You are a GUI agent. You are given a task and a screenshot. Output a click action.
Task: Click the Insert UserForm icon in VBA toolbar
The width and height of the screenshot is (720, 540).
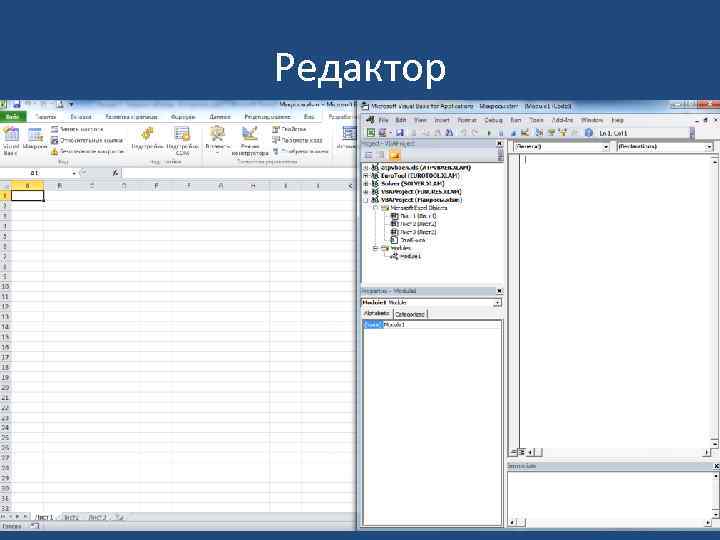pos(382,133)
